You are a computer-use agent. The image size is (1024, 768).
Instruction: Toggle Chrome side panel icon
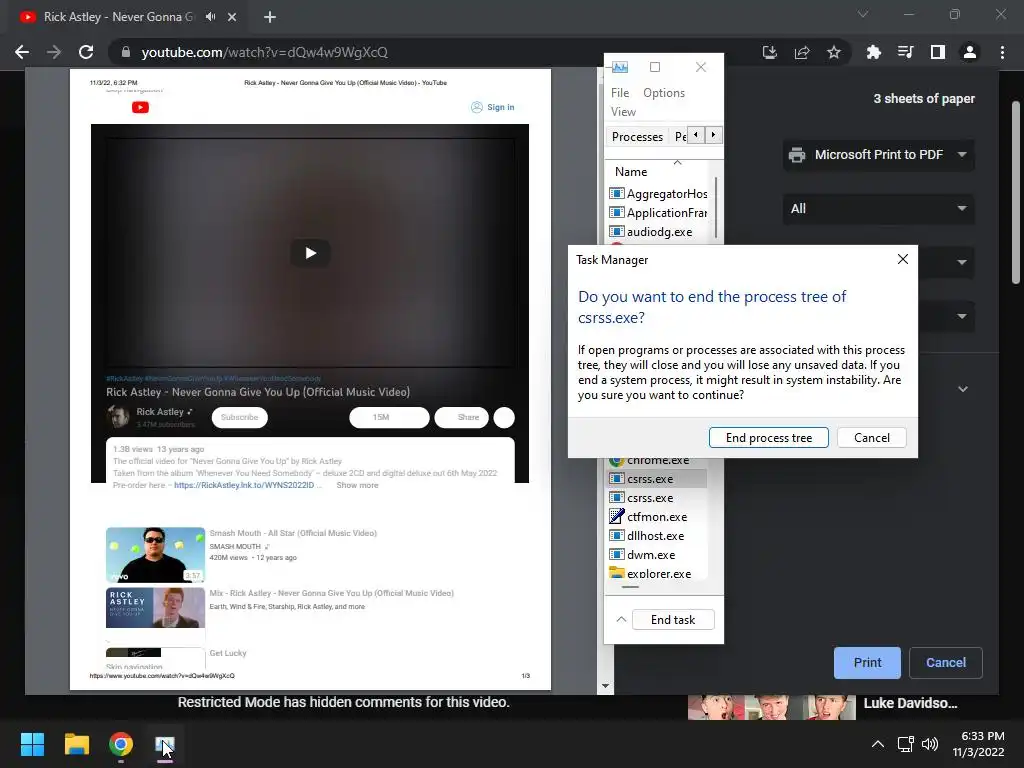(x=938, y=52)
